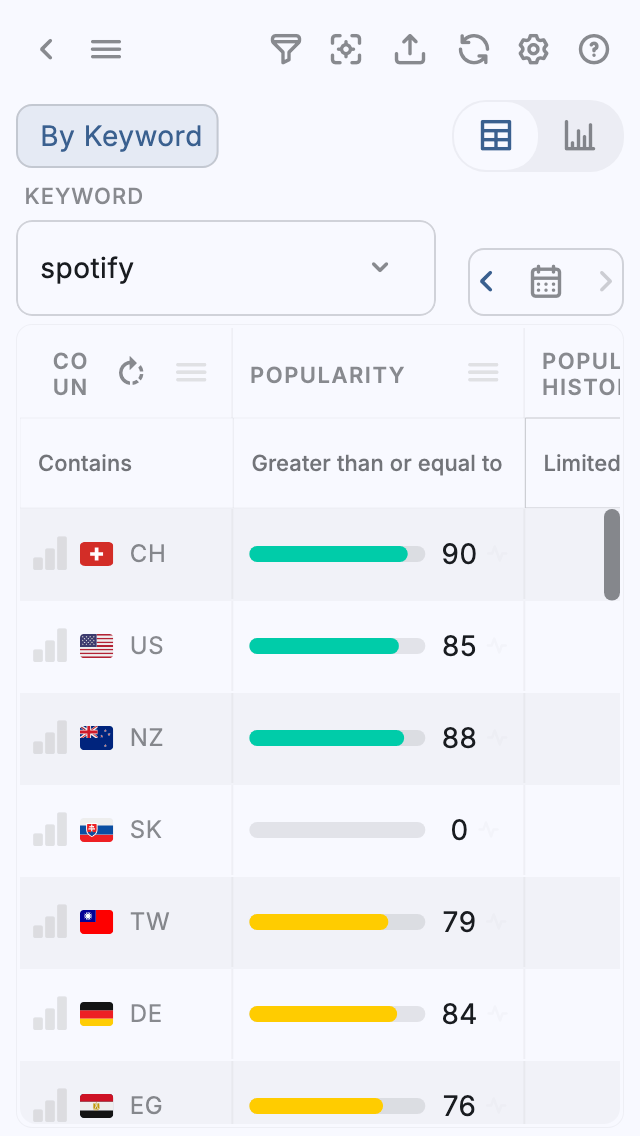
Task: Go to the previous date
Action: pyautogui.click(x=487, y=282)
